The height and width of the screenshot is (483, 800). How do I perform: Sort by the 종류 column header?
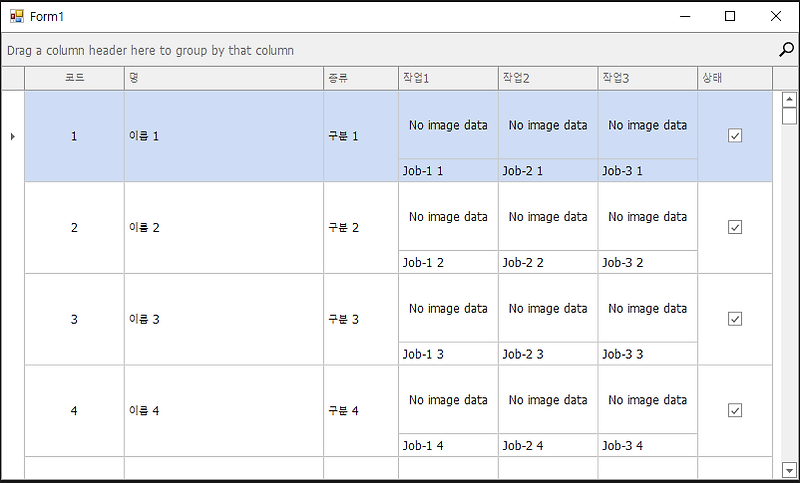[361, 78]
